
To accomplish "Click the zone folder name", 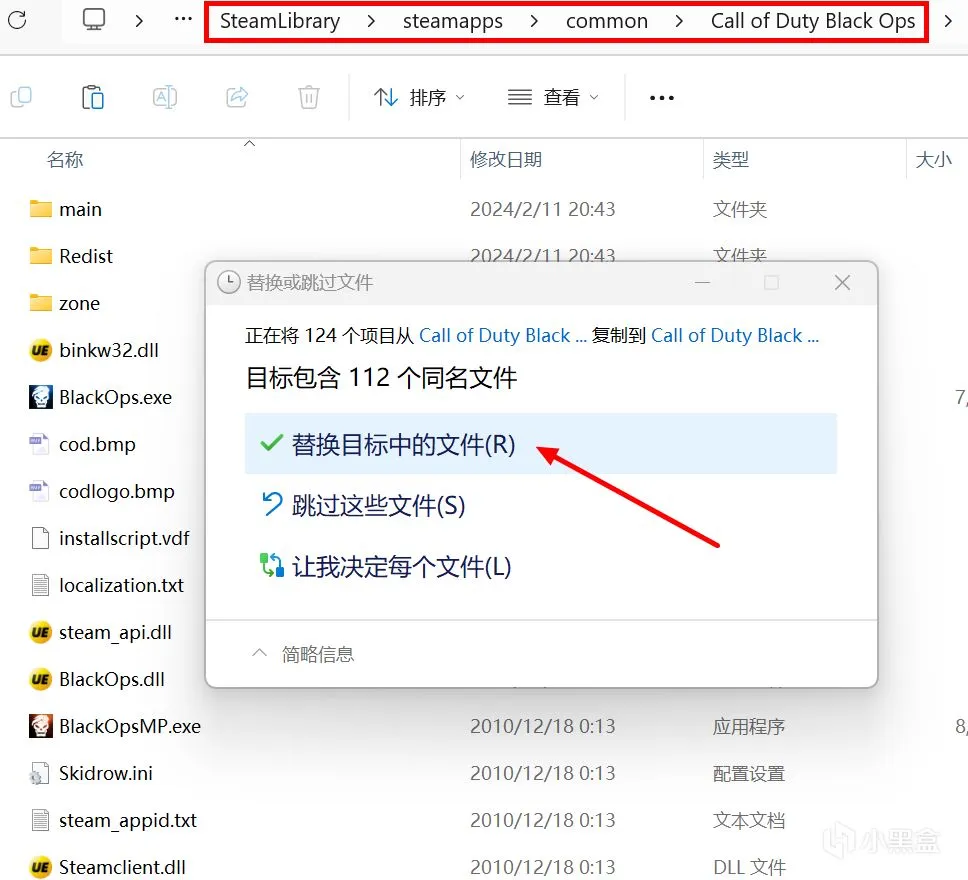I will click(x=79, y=303).
